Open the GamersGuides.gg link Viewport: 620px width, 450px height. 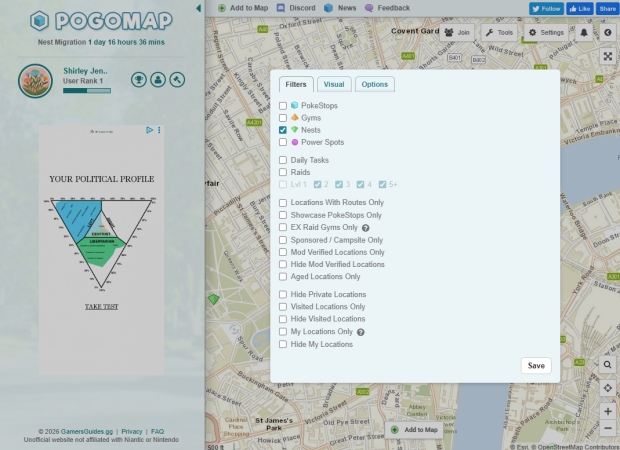point(87,431)
